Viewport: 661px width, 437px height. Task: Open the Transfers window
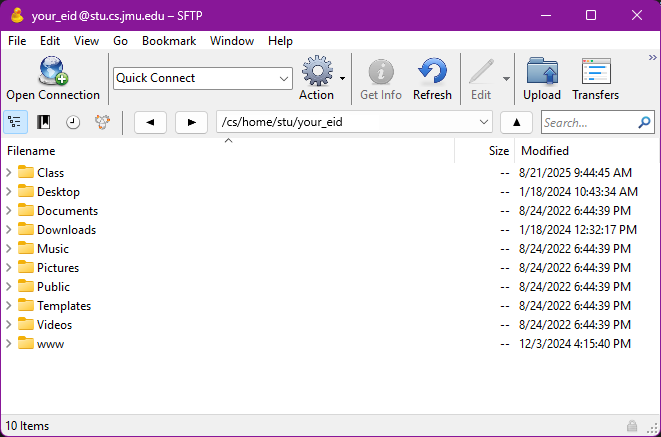click(595, 72)
